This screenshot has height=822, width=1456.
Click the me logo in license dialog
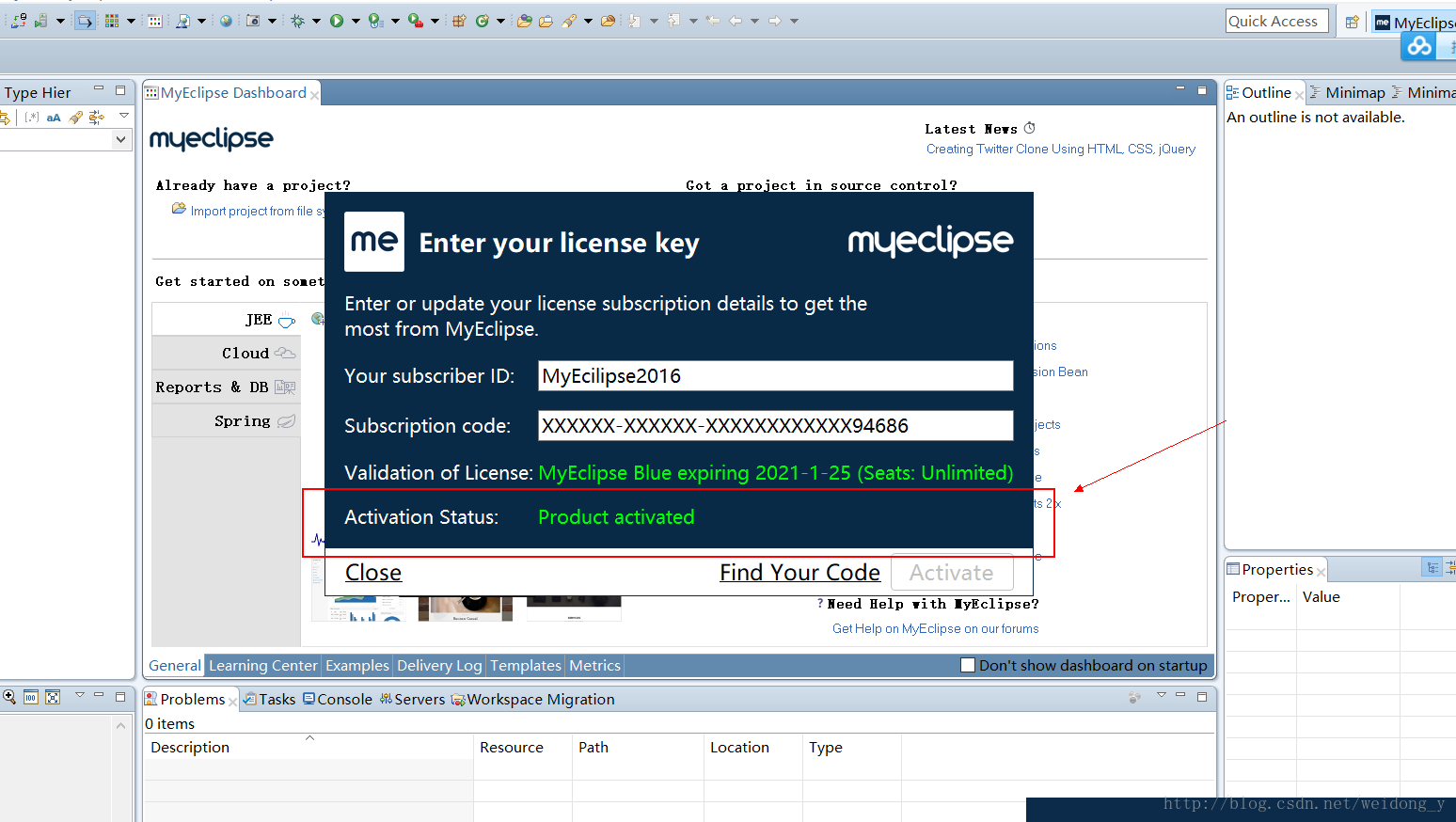click(374, 242)
